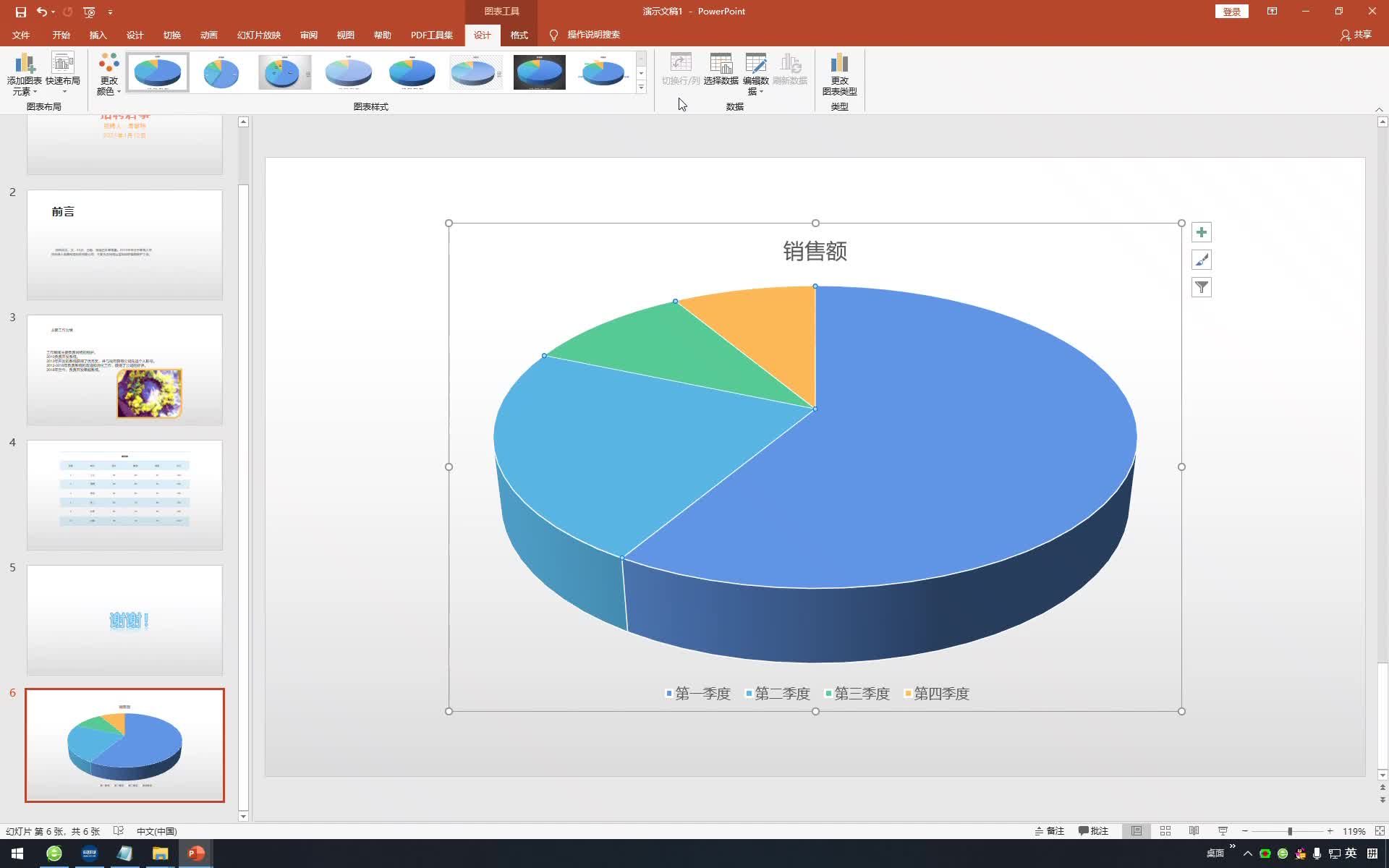Click legend entry 第三季度
The height and width of the screenshot is (868, 1389).
pos(857,694)
